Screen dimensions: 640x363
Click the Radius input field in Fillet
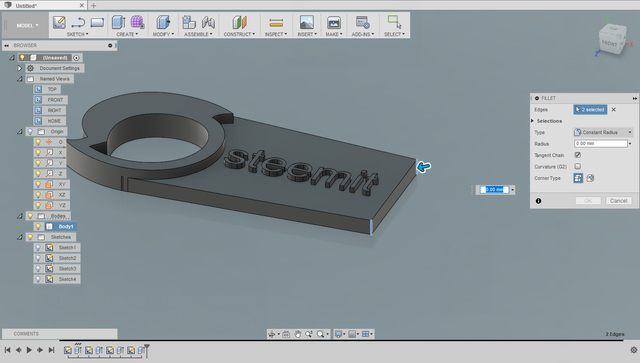[600, 144]
